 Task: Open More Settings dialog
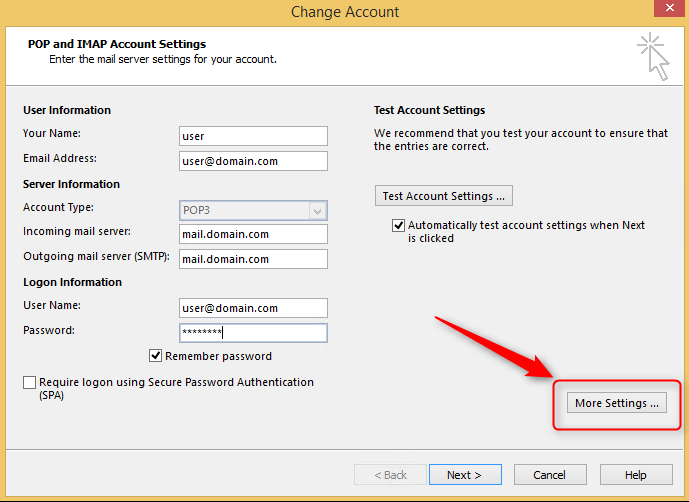click(616, 403)
